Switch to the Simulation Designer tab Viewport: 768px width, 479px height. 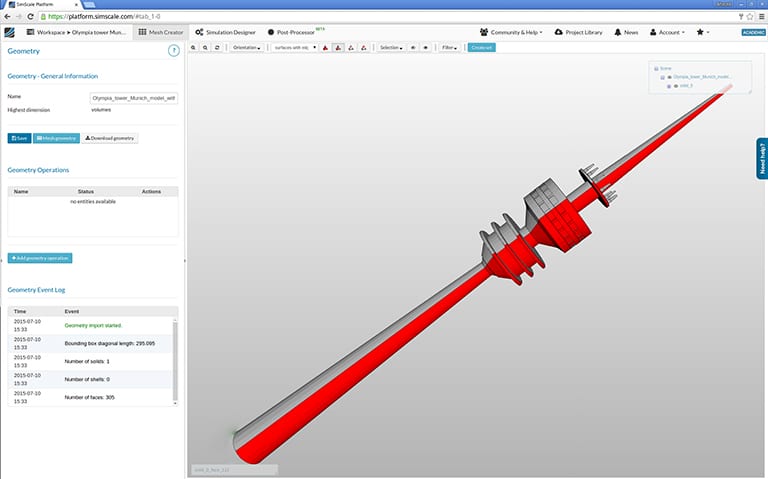[x=225, y=32]
